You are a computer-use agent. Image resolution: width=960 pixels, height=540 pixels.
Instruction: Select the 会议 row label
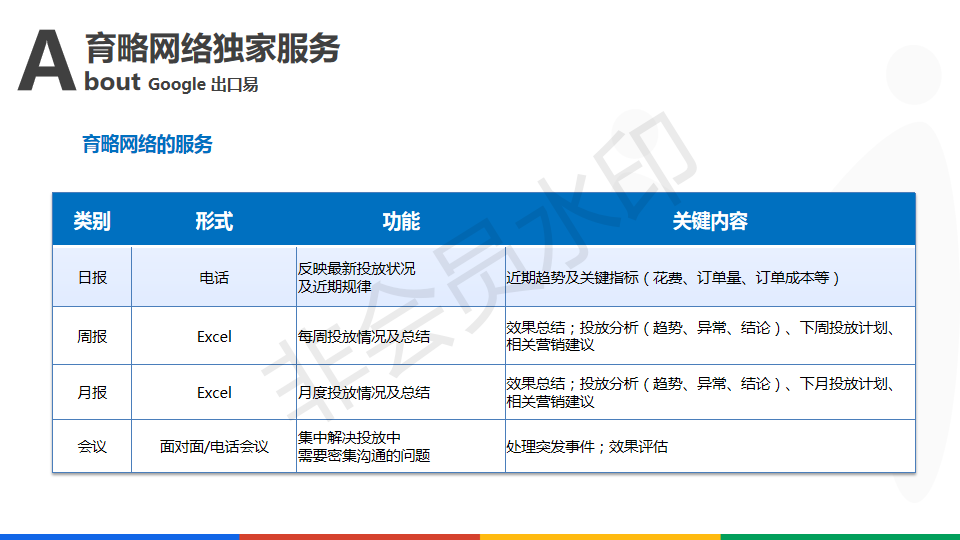coord(92,446)
